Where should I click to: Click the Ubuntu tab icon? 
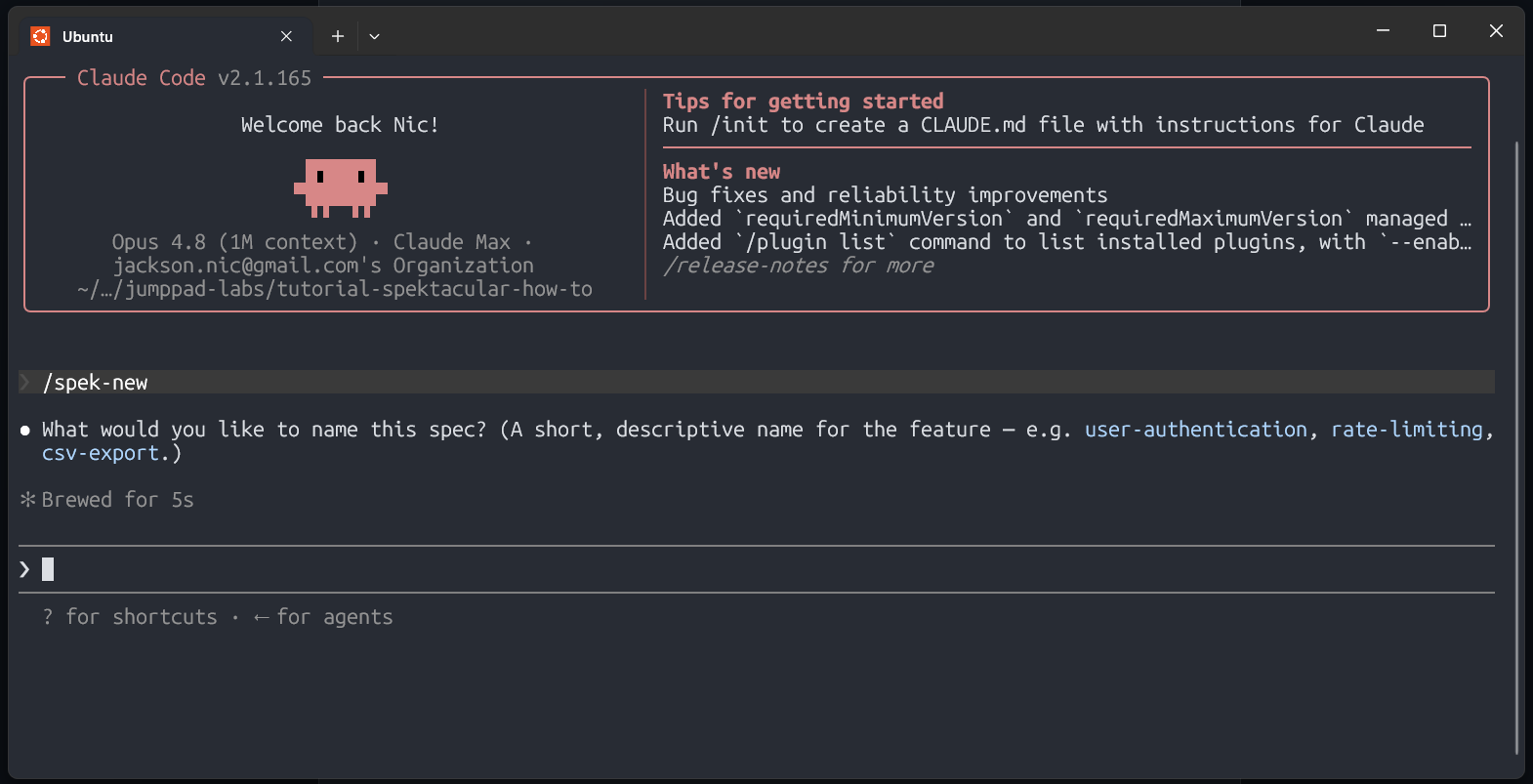click(40, 36)
